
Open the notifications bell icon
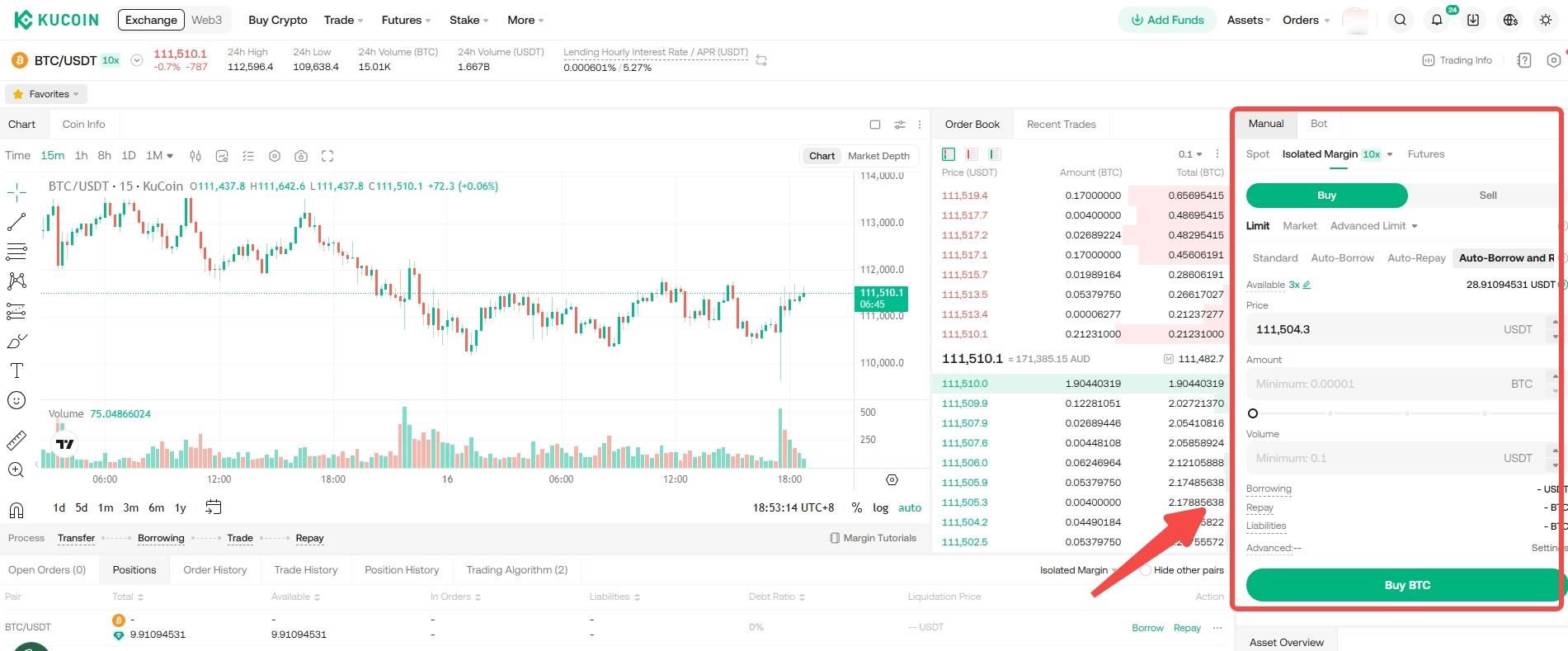(1437, 20)
